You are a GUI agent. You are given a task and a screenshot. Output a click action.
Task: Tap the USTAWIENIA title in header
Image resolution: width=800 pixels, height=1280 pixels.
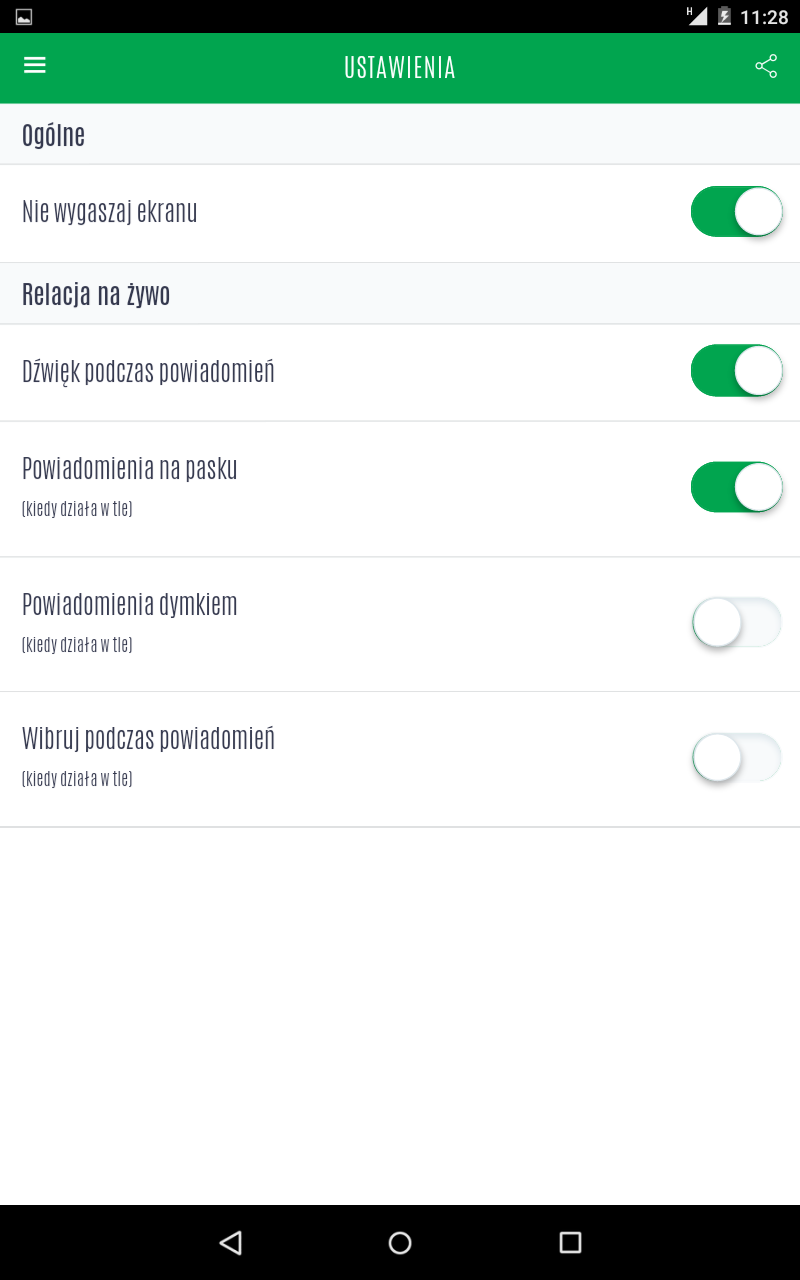point(400,68)
